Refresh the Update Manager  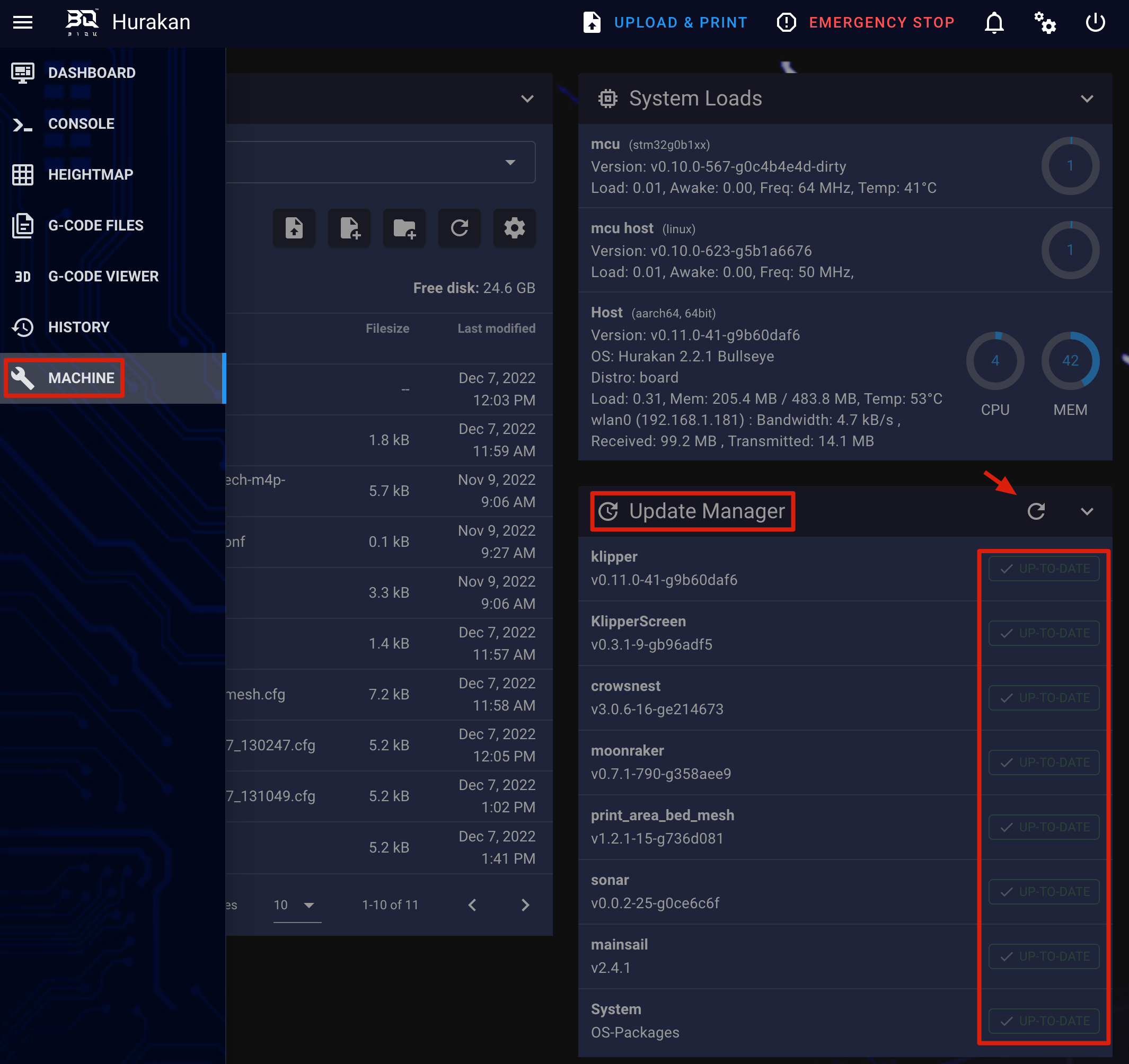coord(1036,511)
